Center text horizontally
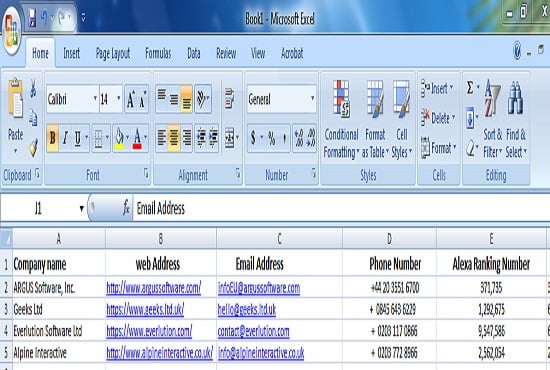The width and height of the screenshot is (550, 370). [x=174, y=138]
